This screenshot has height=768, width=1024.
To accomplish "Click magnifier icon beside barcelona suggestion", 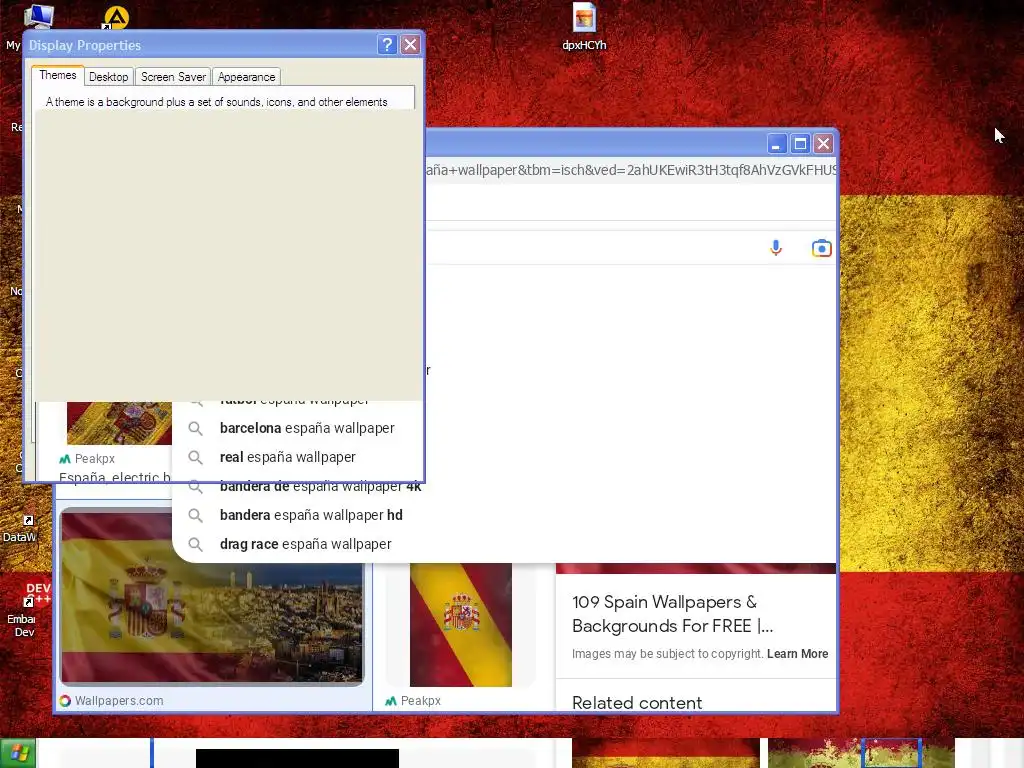I will (195, 428).
